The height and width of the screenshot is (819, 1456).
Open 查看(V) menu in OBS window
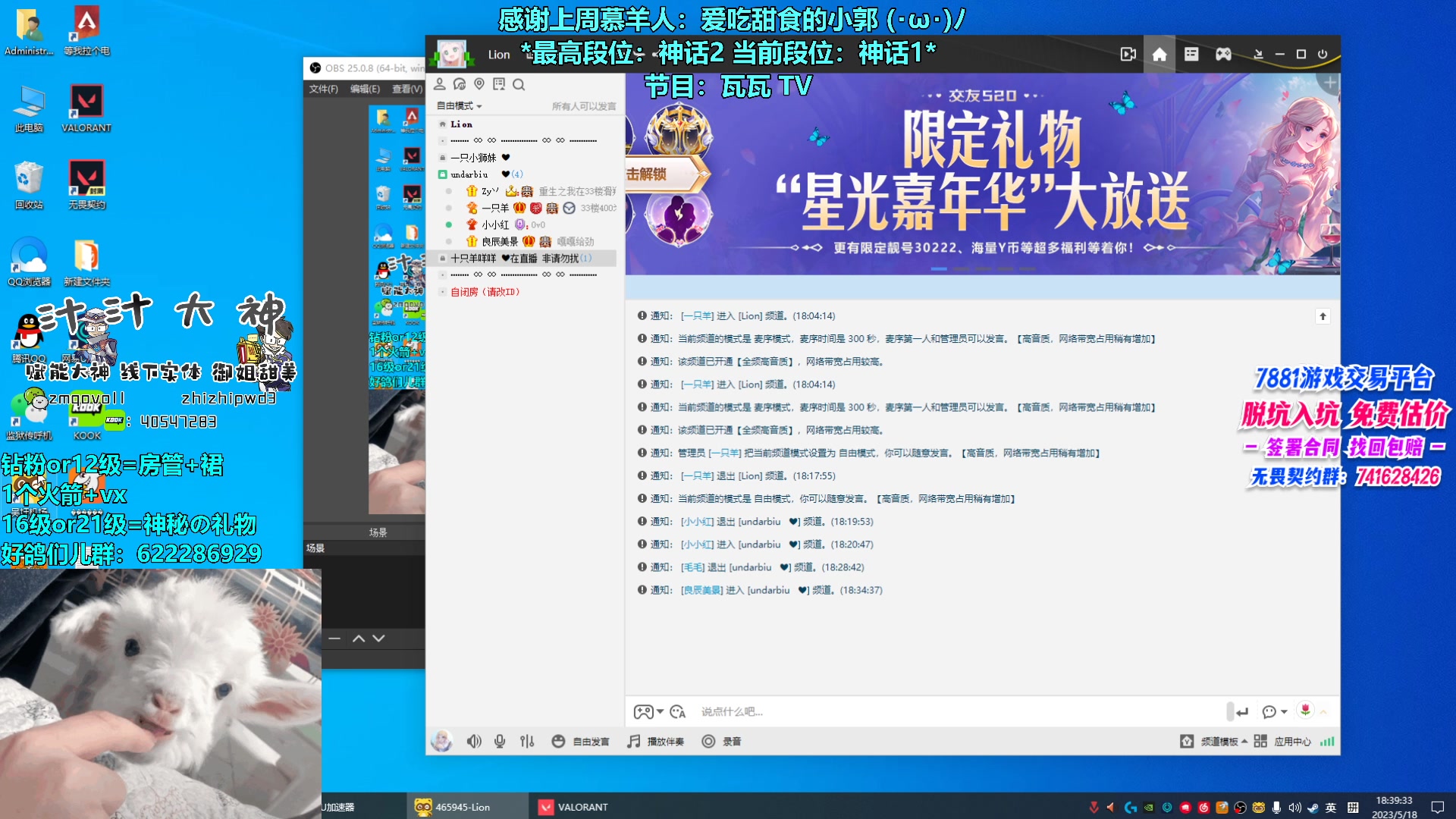(x=407, y=89)
